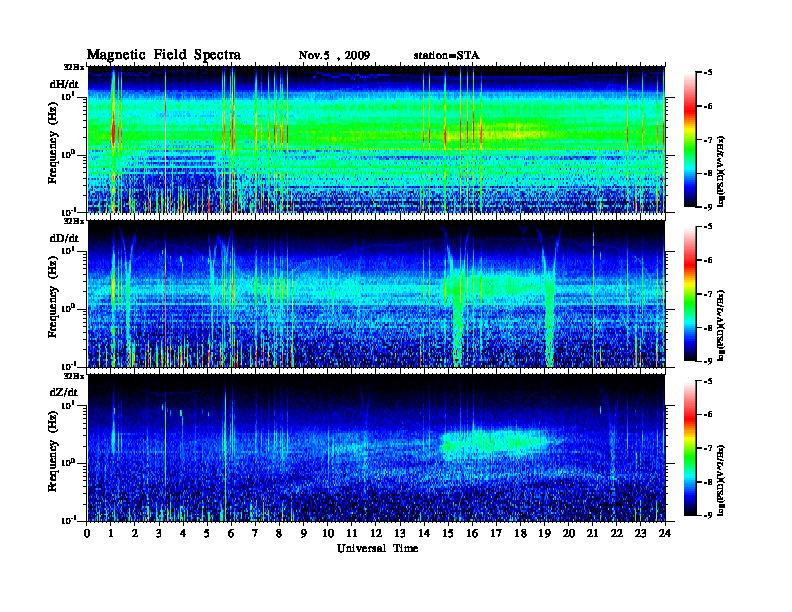Click hour tick label "13" on time axis
The image size is (792, 612).
click(400, 533)
